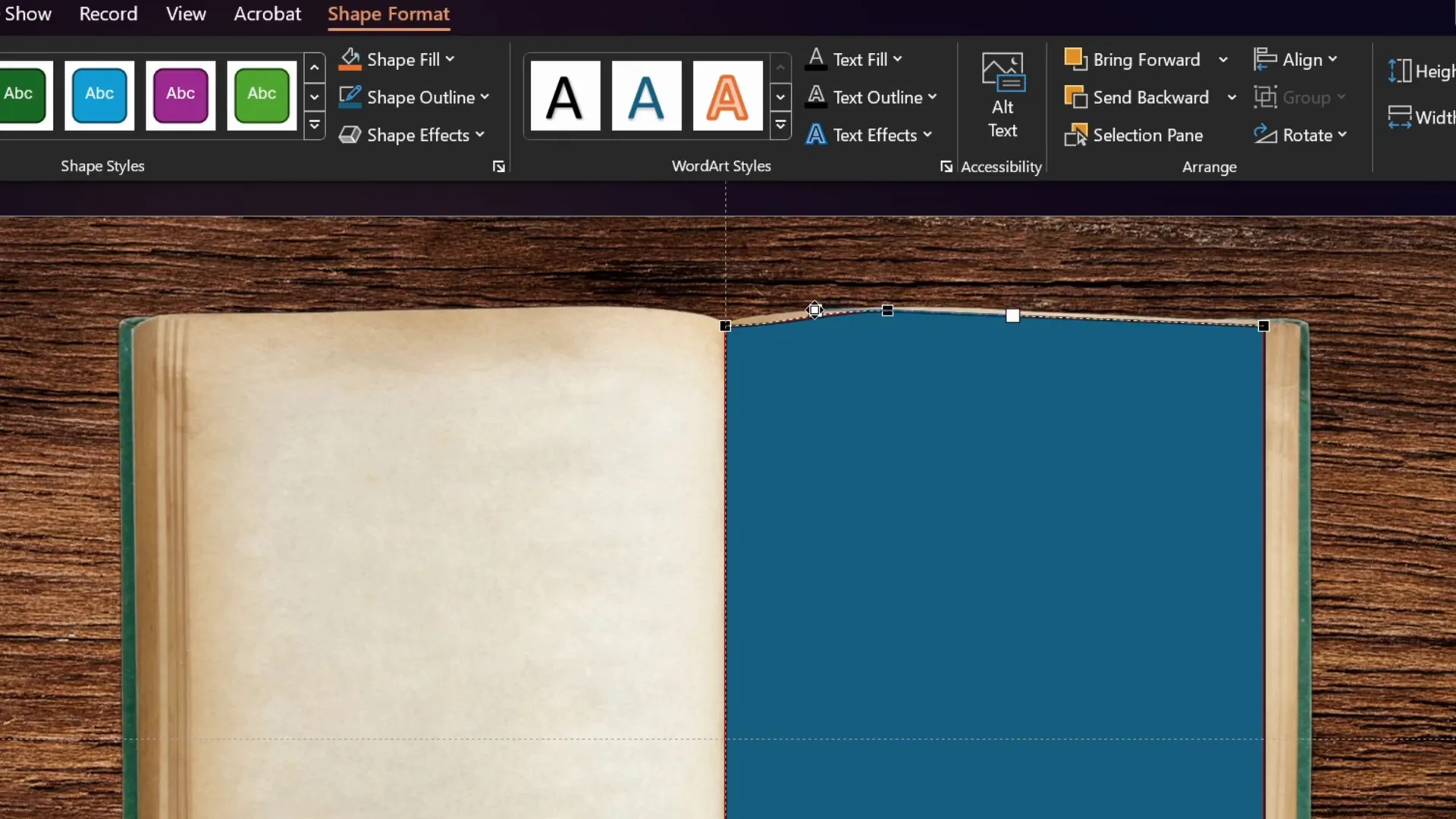The height and width of the screenshot is (819, 1456).
Task: Select the Shape Format tab
Action: click(388, 14)
